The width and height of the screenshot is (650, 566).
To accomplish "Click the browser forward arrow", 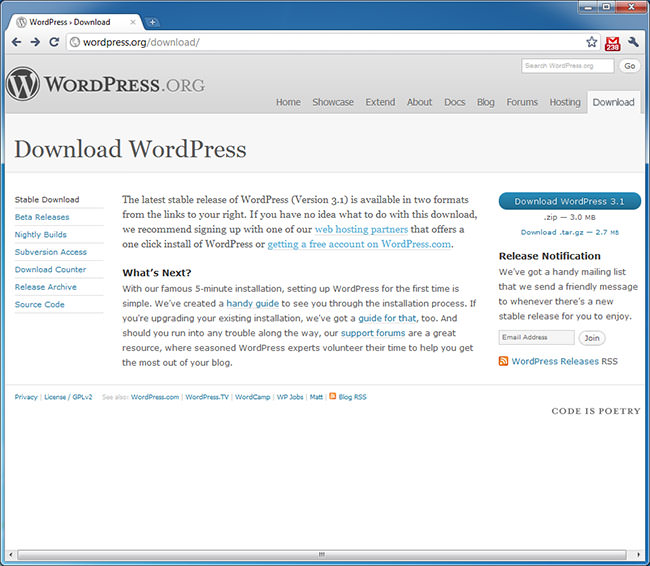I will 35,42.
